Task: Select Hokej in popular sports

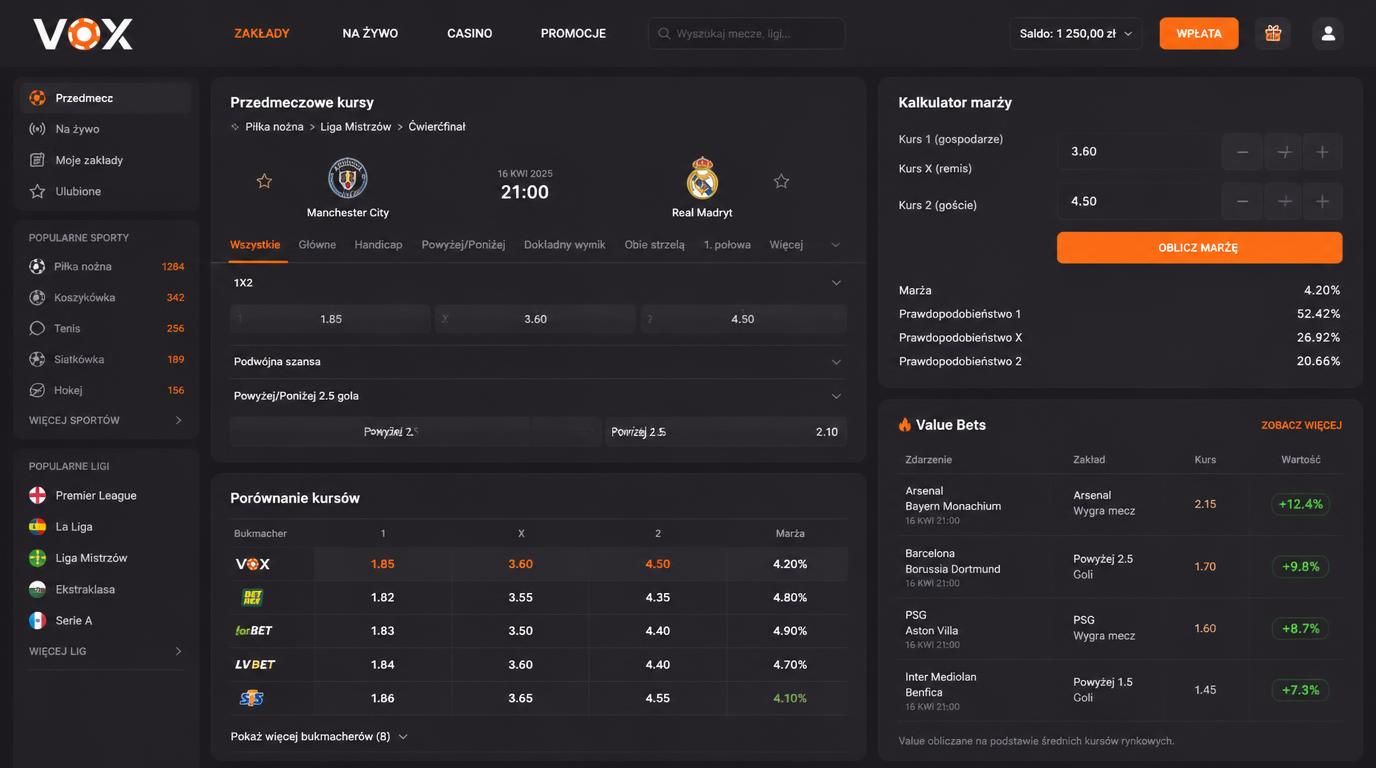Action: [x=106, y=390]
